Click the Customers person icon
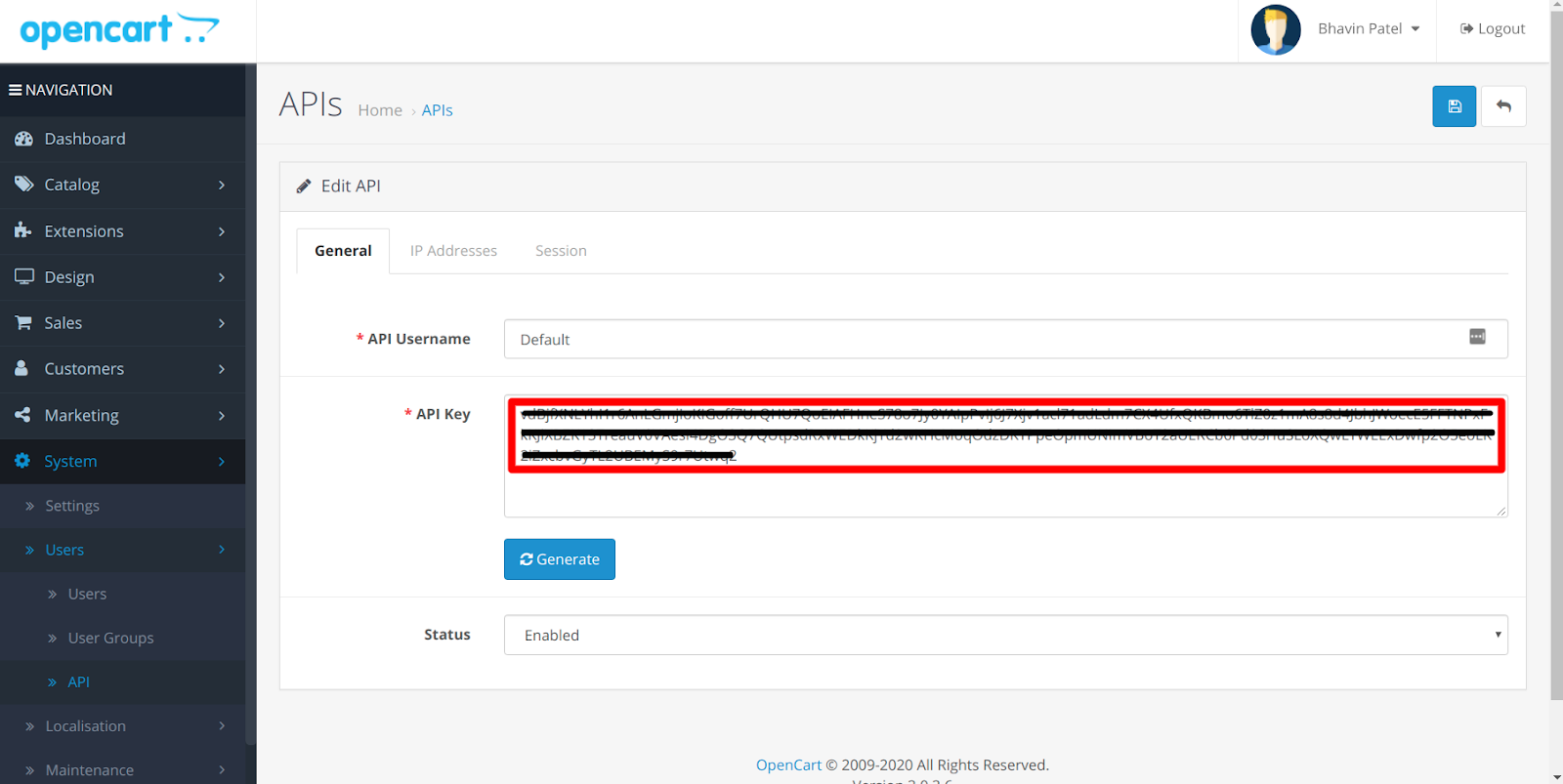Screen dimensions: 1563x784 [x=21, y=368]
